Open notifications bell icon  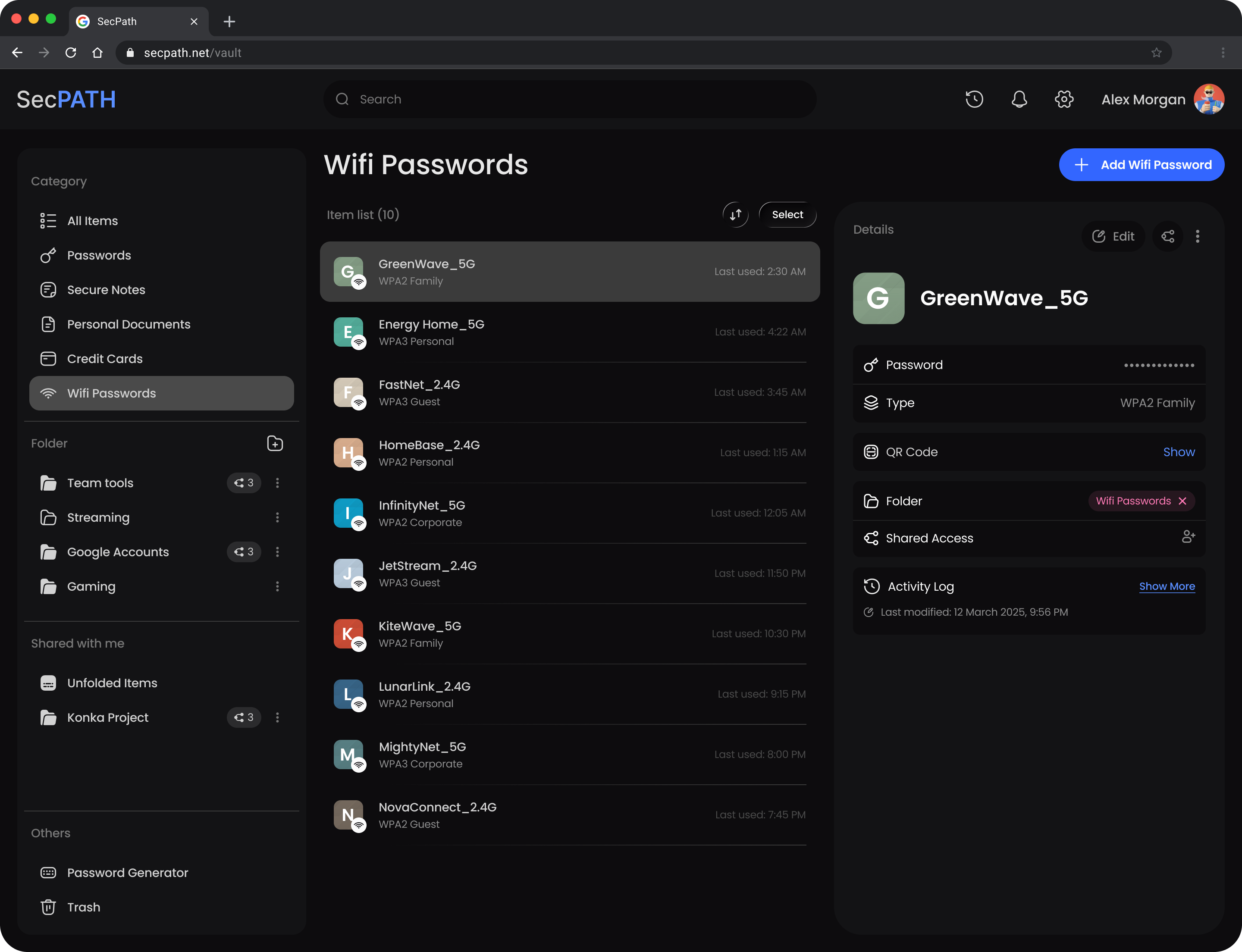(1019, 99)
